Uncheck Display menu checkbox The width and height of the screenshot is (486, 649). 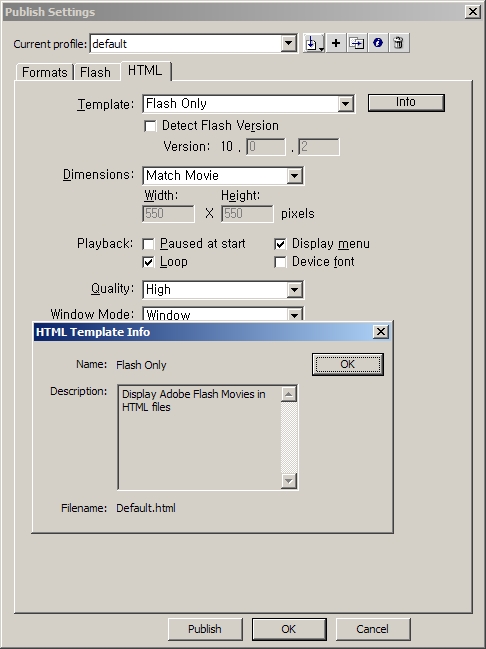pyautogui.click(x=280, y=244)
